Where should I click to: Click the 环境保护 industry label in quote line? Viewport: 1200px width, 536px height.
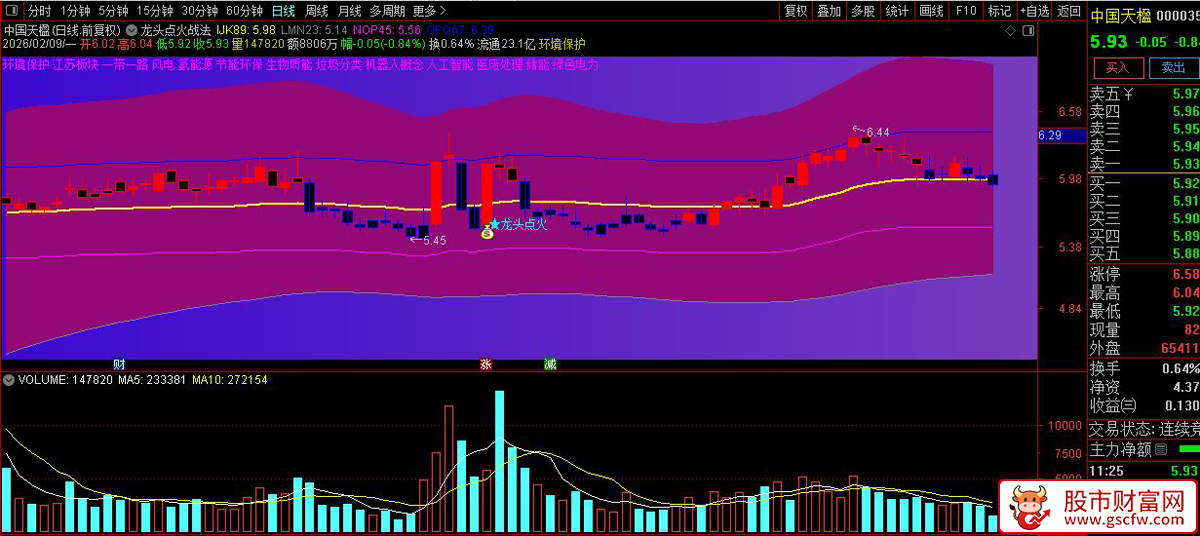tap(562, 44)
